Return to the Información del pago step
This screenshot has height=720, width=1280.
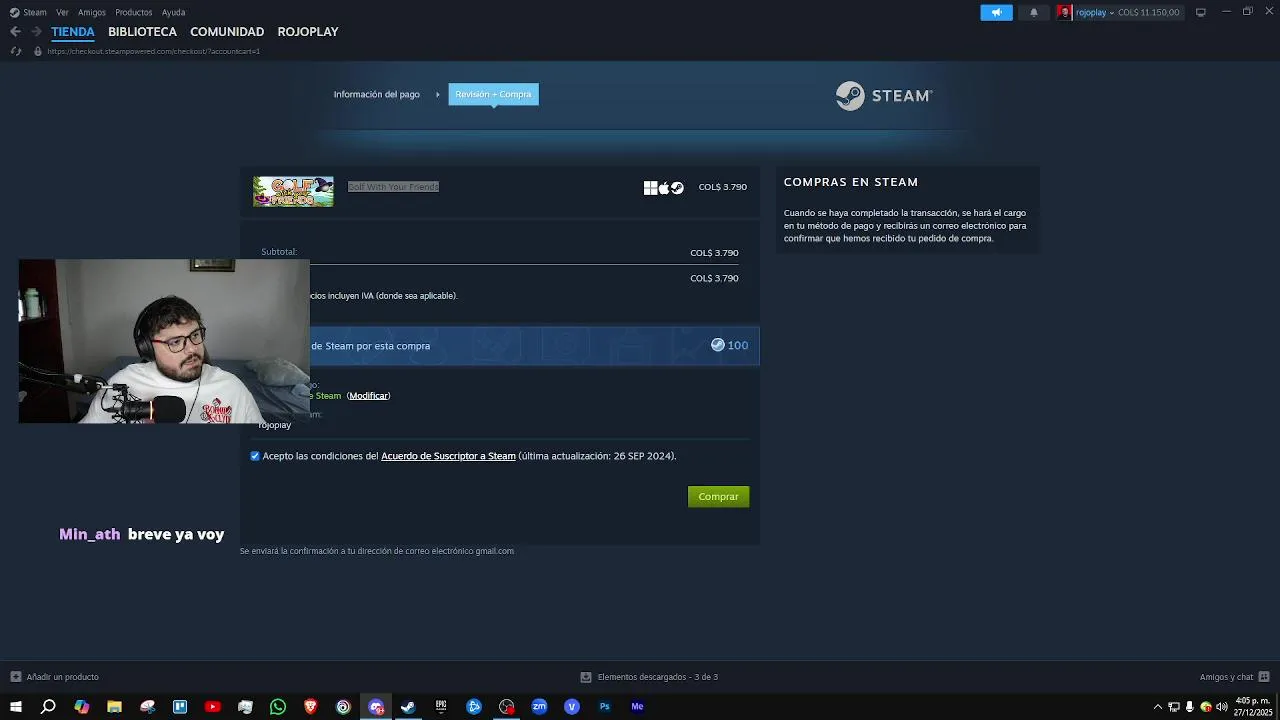click(x=376, y=94)
